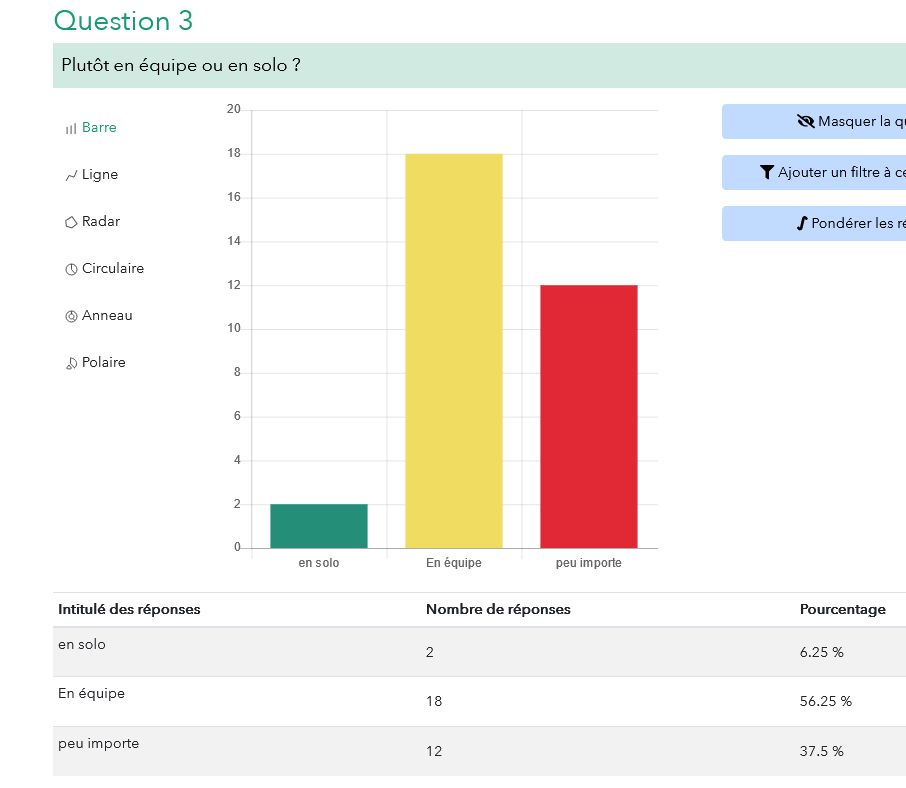Select the Anneau chart option
906x788 pixels.
pos(107,316)
